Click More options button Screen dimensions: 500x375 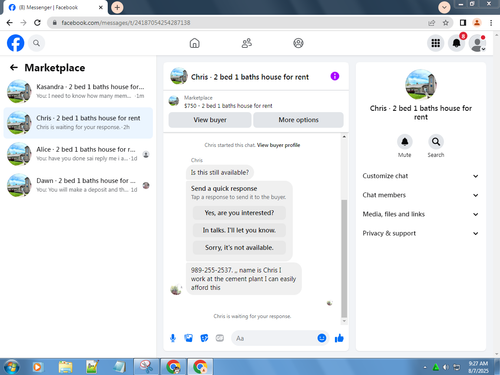(298, 120)
